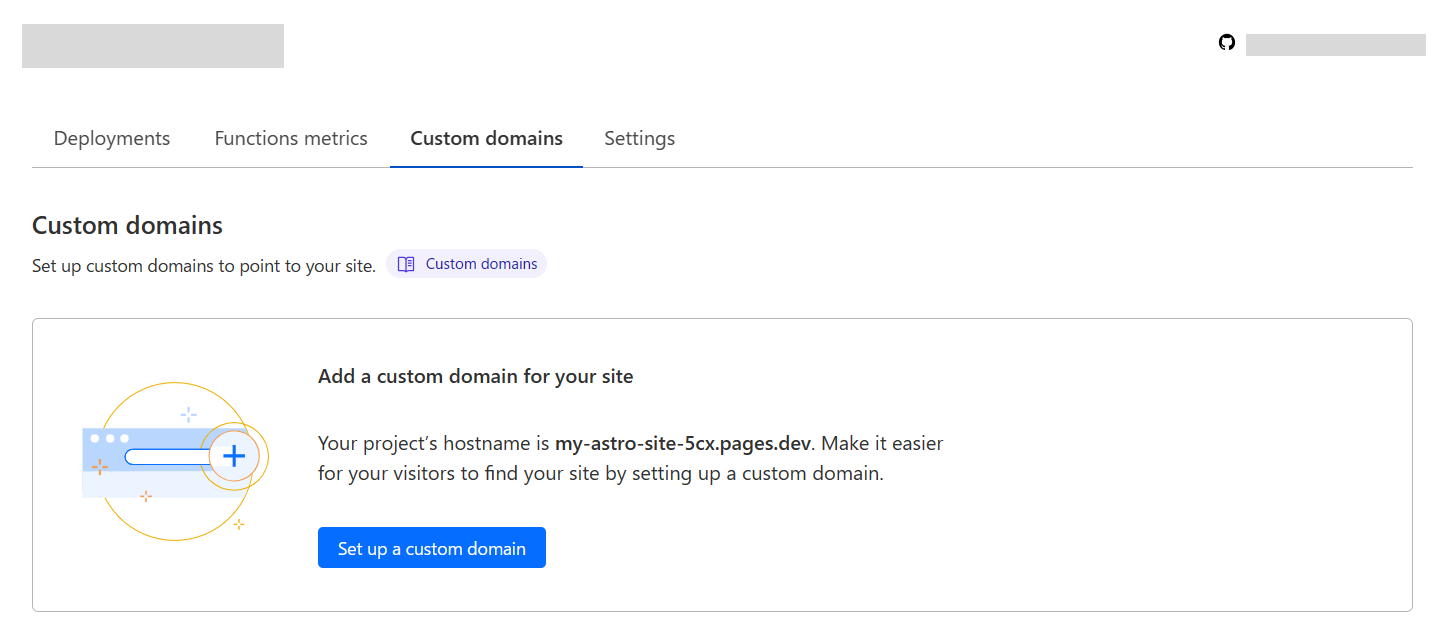
Task: Click the light blue sparkle above browser illustration
Action: point(188,414)
